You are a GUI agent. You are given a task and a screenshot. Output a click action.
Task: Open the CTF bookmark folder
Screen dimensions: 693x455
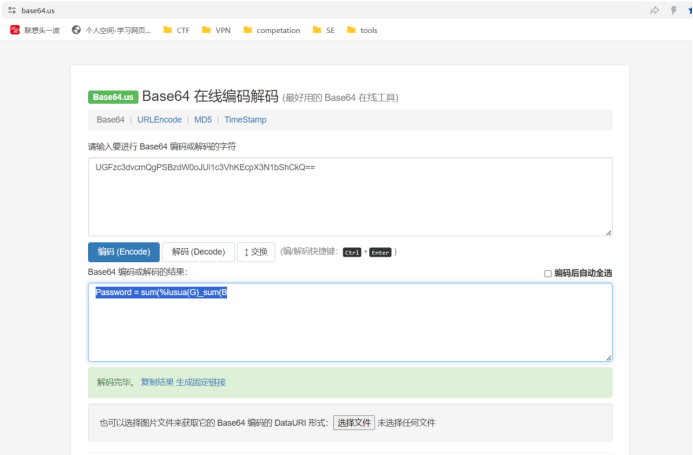click(x=176, y=30)
